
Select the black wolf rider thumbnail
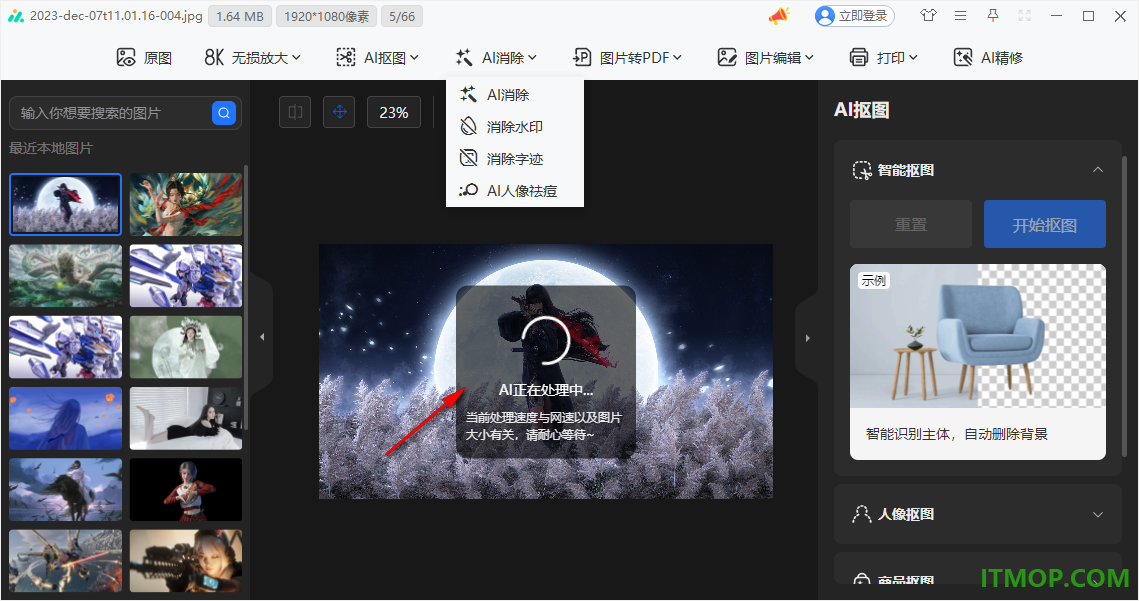coord(65,489)
